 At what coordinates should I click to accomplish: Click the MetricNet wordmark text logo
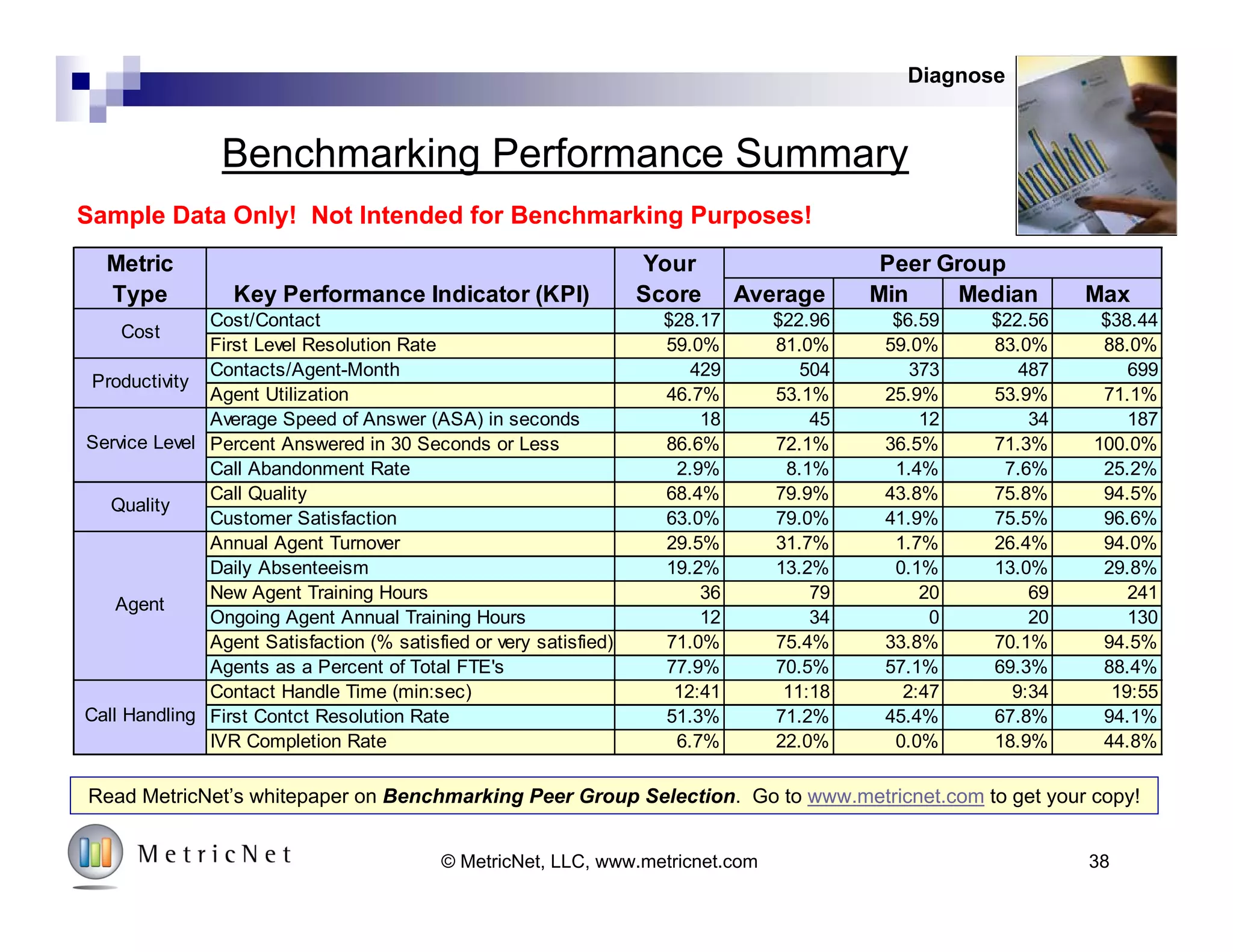pos(214,855)
